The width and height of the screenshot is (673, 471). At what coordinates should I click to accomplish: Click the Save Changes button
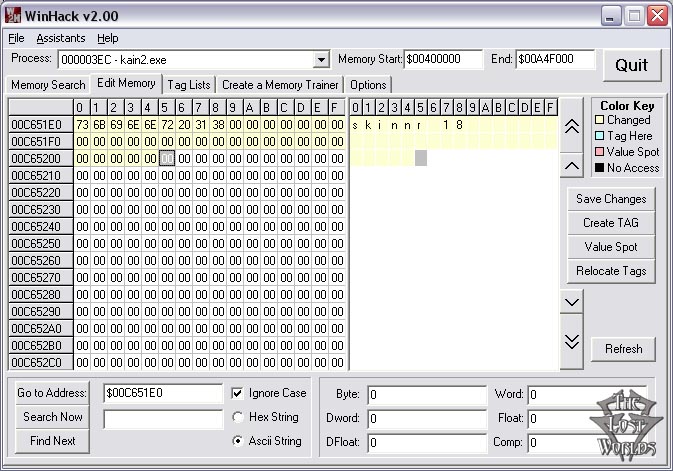pyautogui.click(x=611, y=199)
